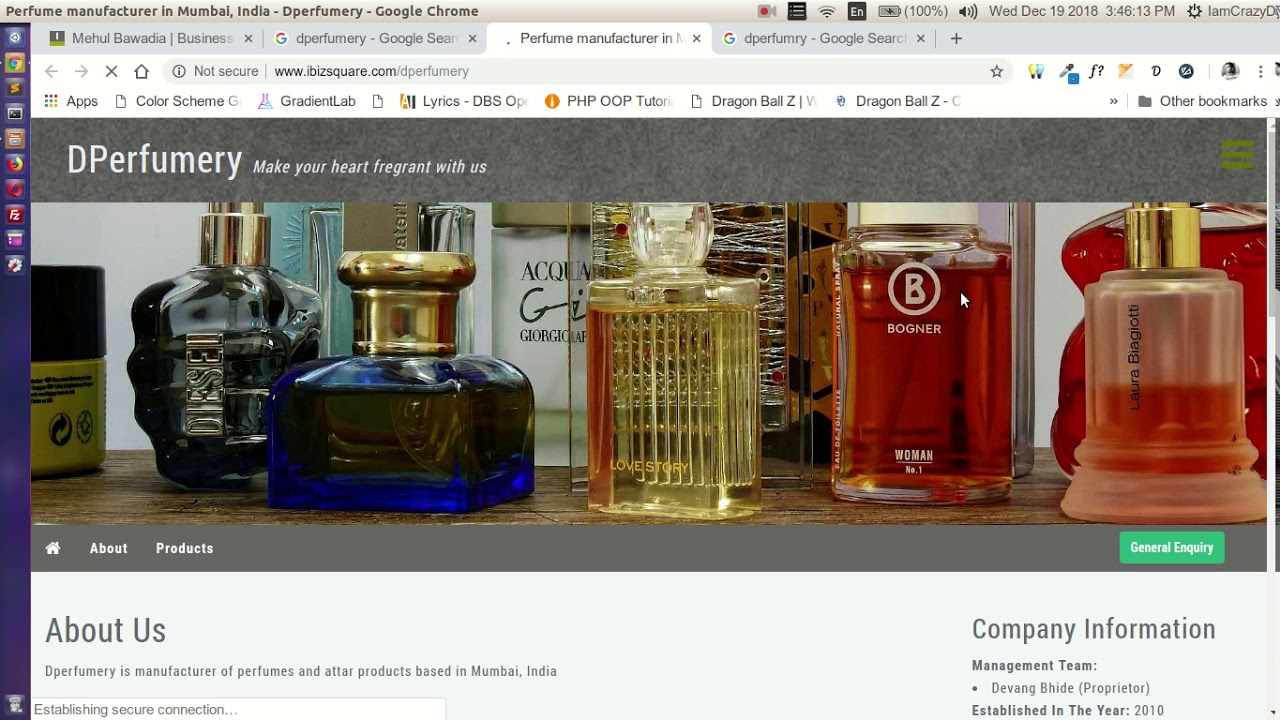Open FileZilla from the dock
The height and width of the screenshot is (720, 1280).
(15, 215)
